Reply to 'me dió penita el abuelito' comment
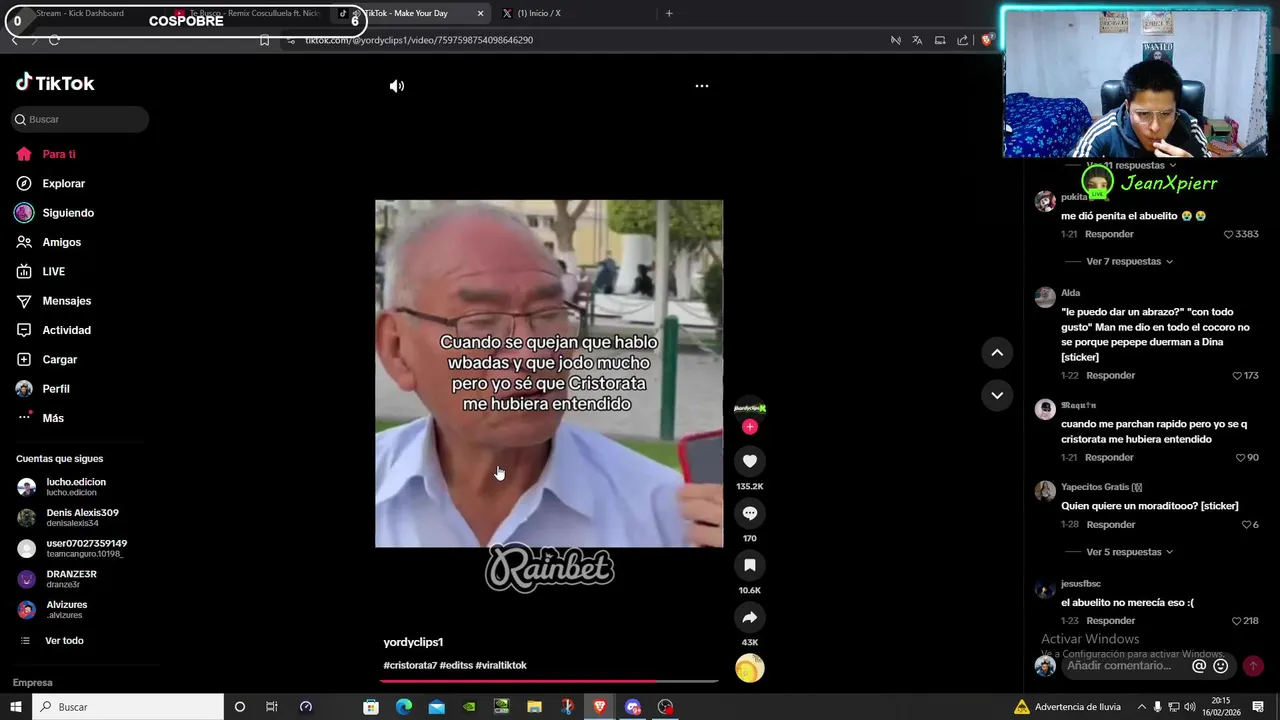 1109,234
